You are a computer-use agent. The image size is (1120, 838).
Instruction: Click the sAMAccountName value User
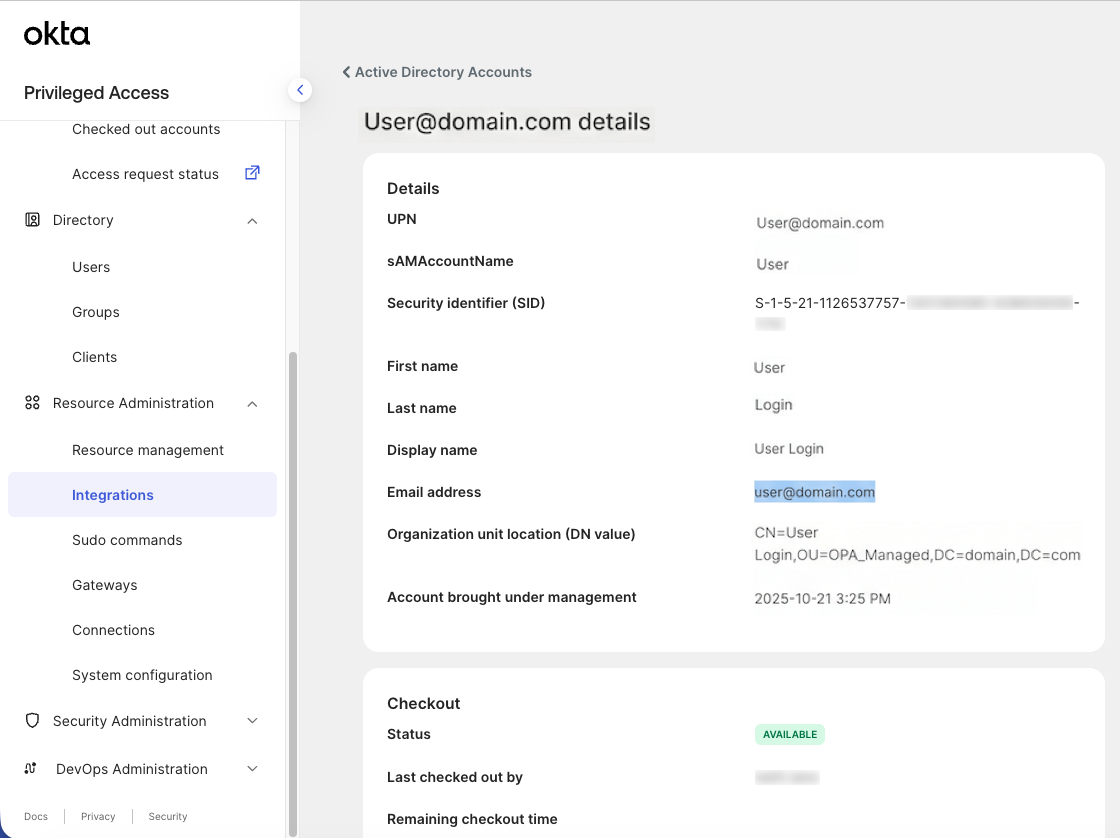click(x=772, y=264)
